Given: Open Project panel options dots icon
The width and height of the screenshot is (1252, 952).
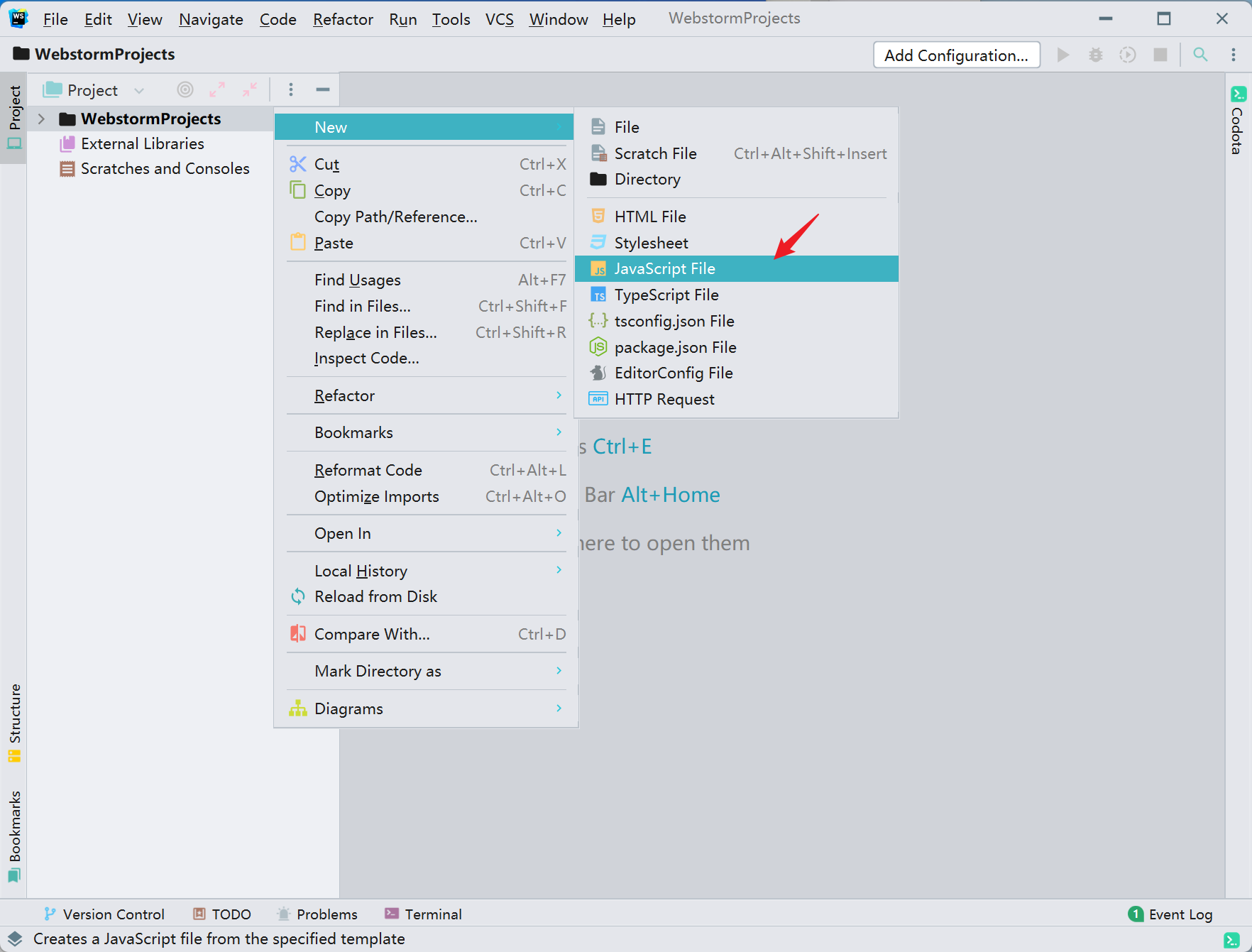Looking at the screenshot, I should tap(291, 89).
